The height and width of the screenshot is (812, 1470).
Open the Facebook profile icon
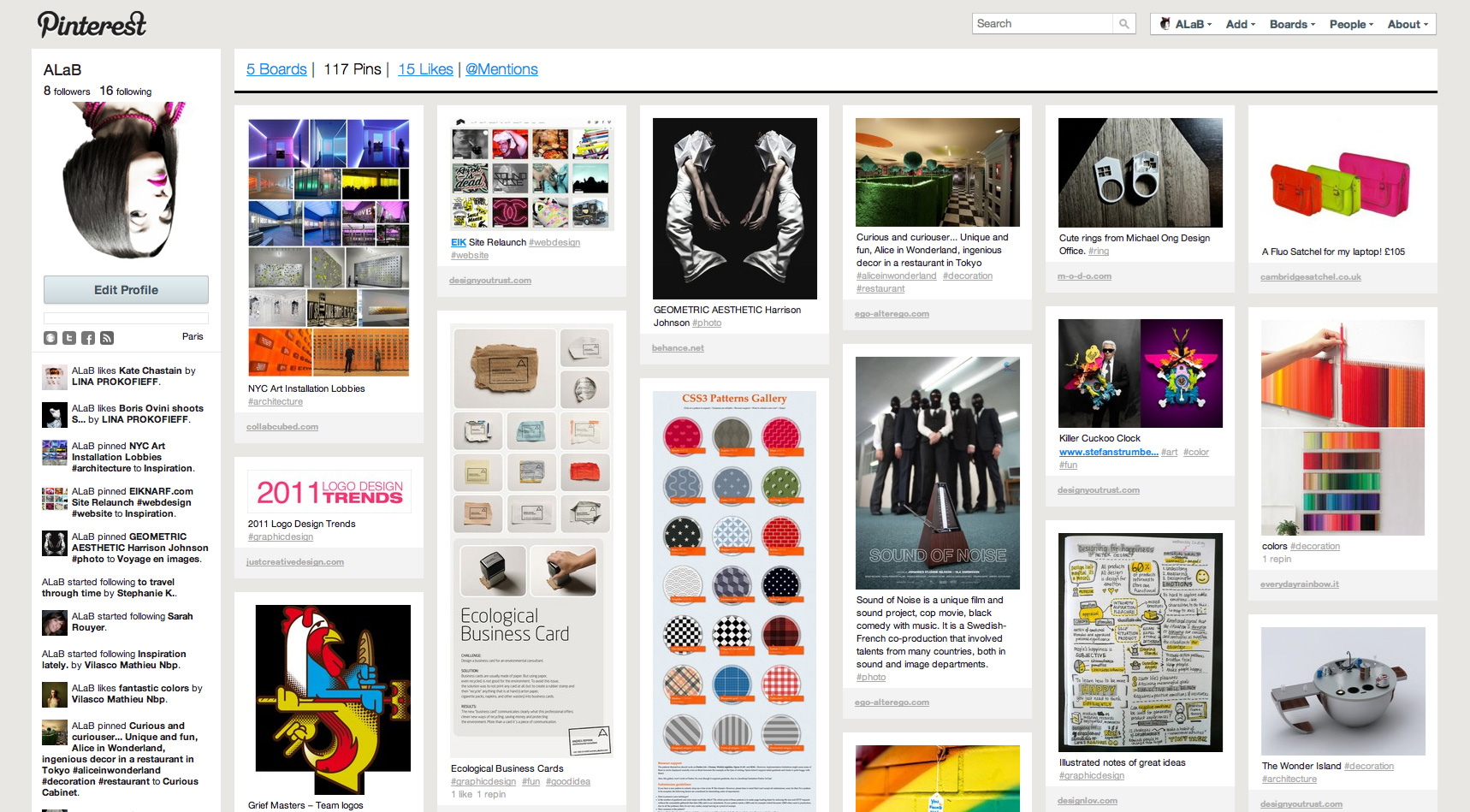point(88,338)
